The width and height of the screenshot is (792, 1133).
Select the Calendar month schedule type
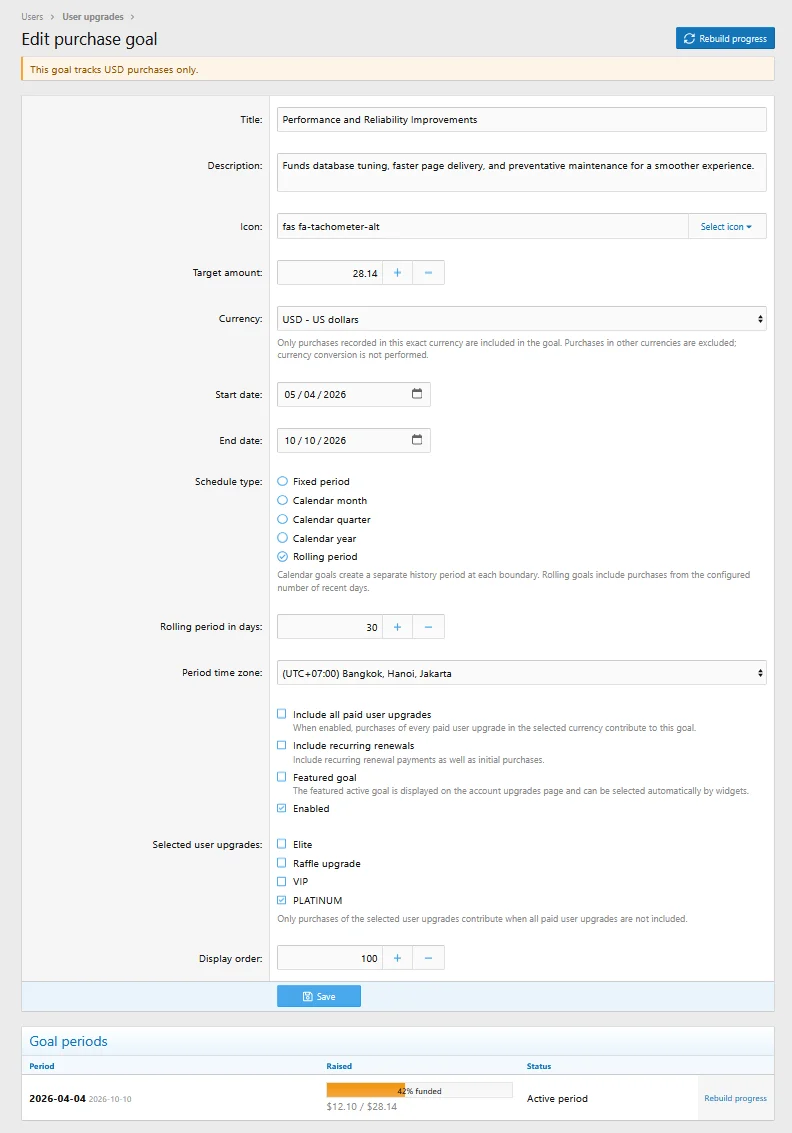(x=283, y=500)
